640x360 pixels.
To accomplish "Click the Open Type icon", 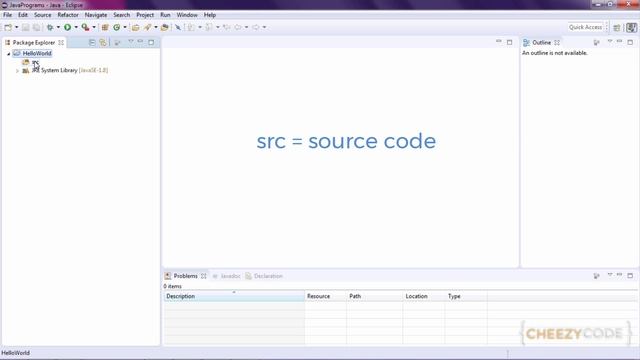I will tap(136, 27).
